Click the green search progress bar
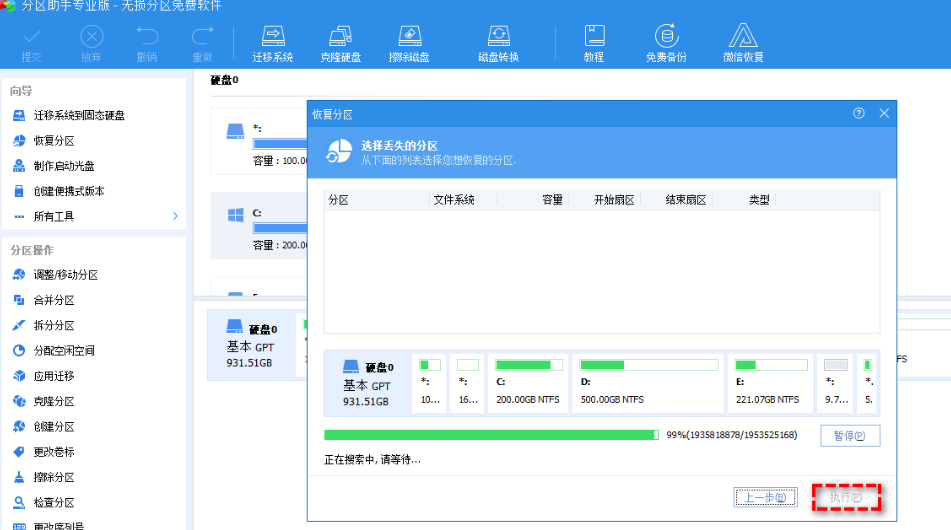The width and height of the screenshot is (951, 530). [x=491, y=435]
